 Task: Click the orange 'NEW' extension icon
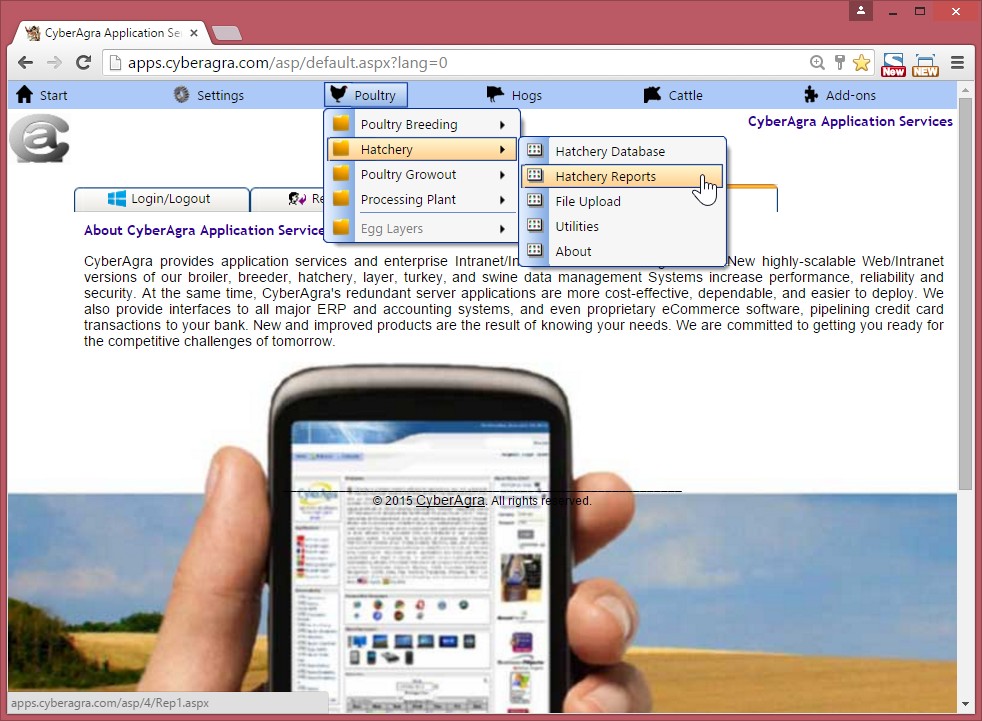(925, 64)
